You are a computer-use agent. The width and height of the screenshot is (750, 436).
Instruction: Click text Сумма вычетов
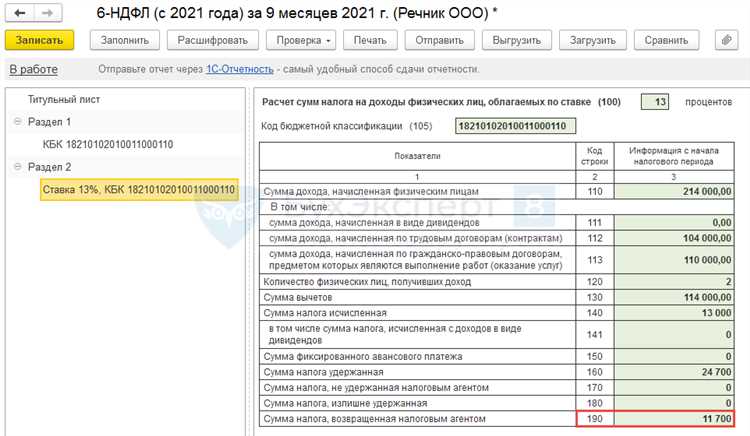coord(298,297)
